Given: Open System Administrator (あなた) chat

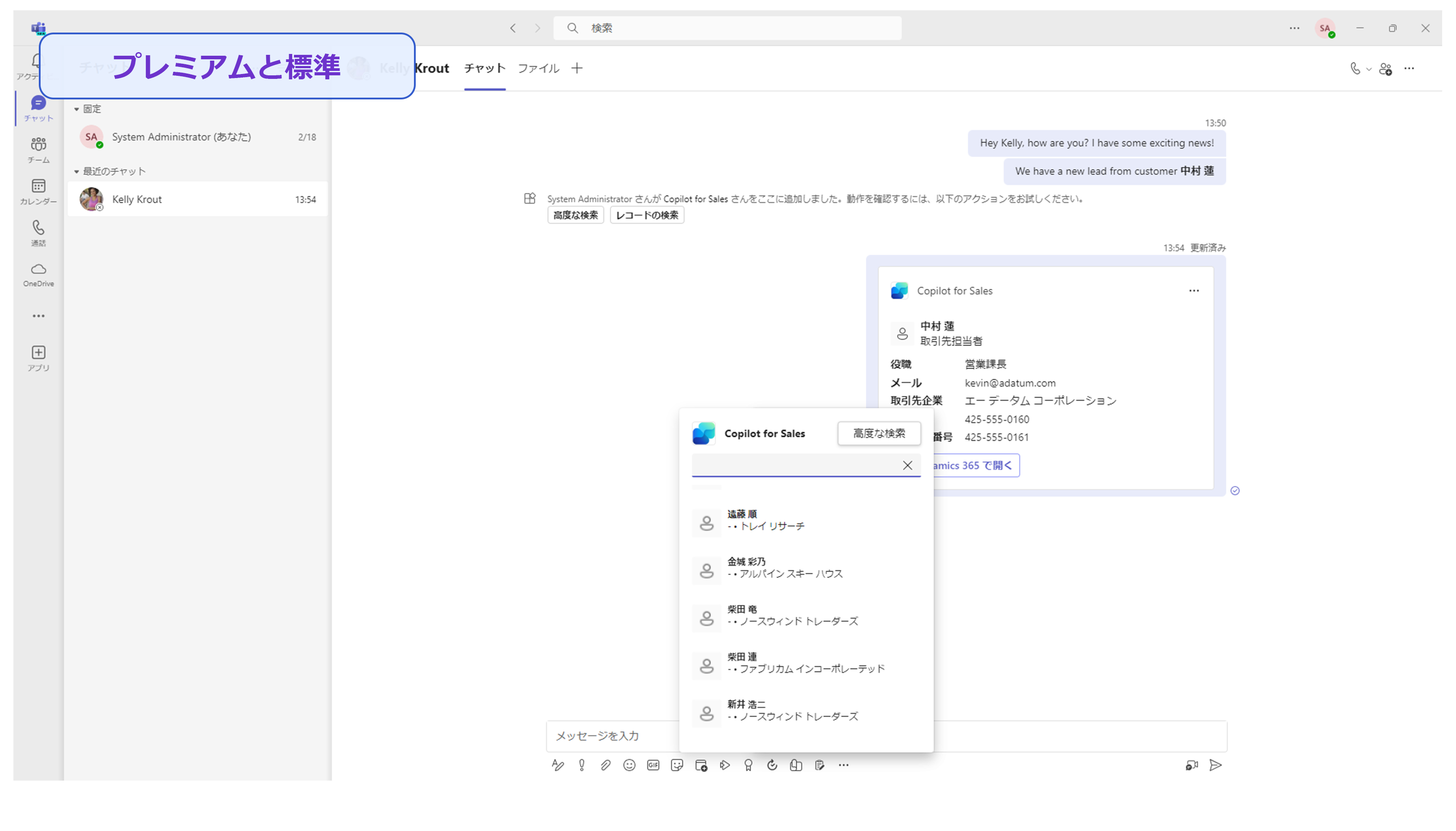Looking at the screenshot, I should tap(198, 137).
